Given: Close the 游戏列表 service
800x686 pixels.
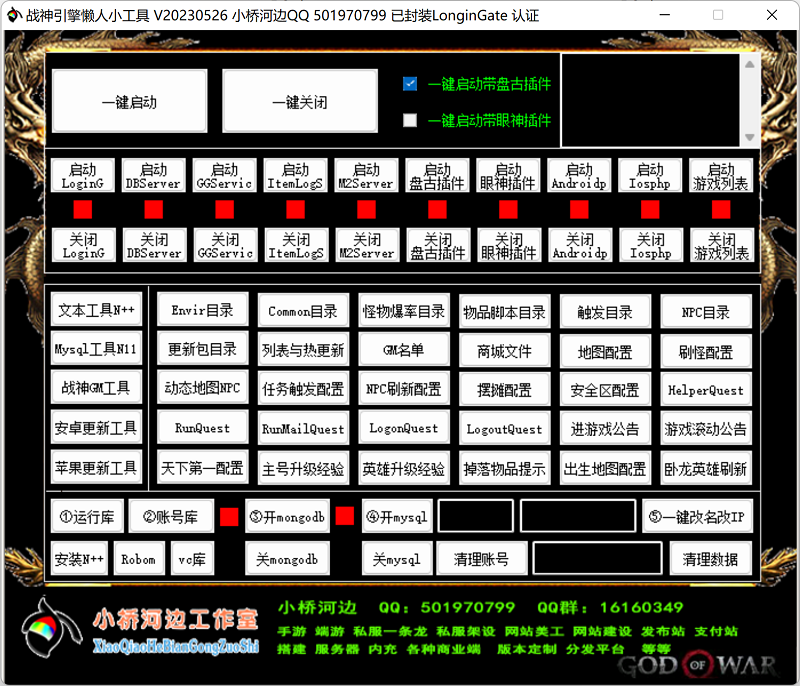Looking at the screenshot, I should 722,245.
